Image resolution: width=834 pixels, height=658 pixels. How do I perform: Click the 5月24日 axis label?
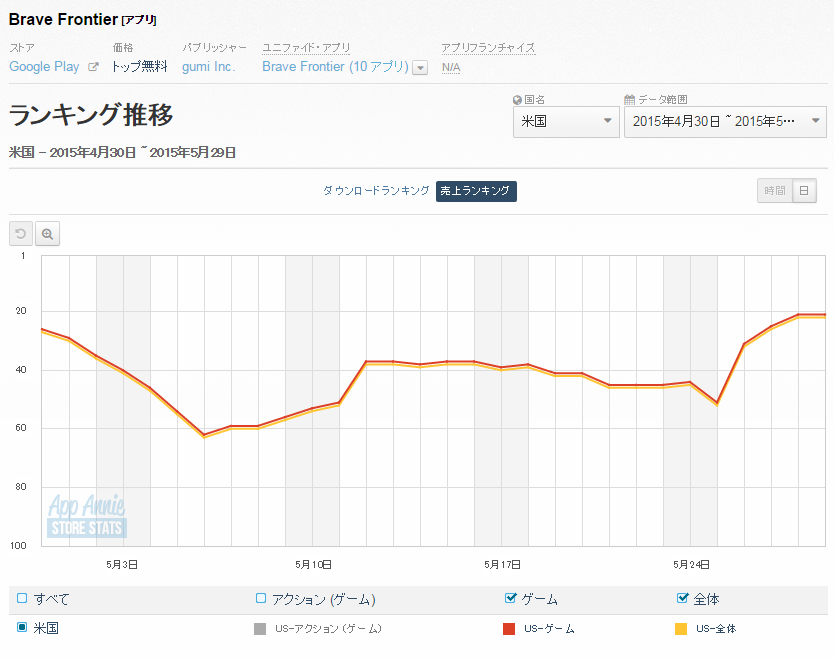691,564
